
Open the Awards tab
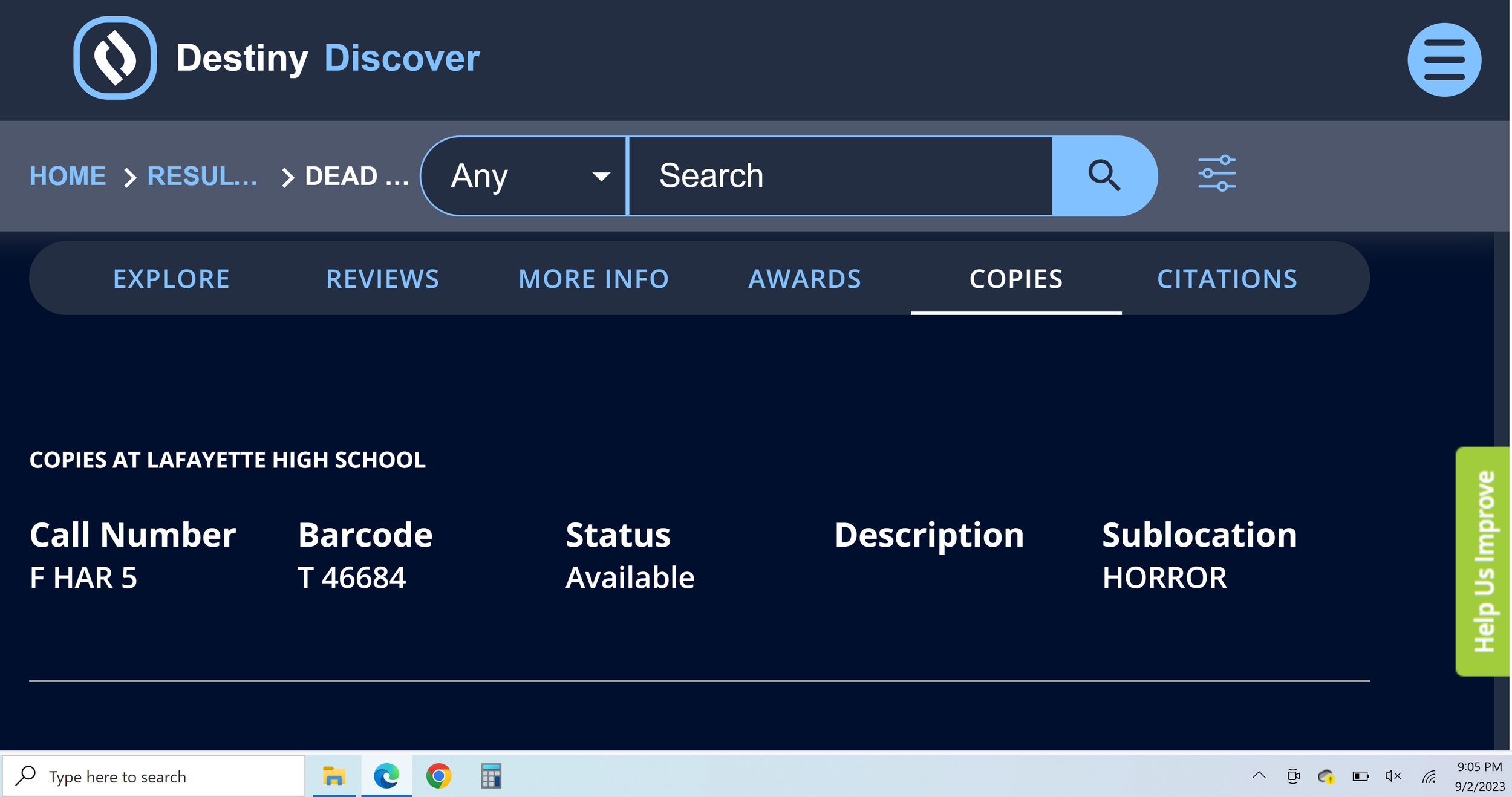tap(804, 279)
